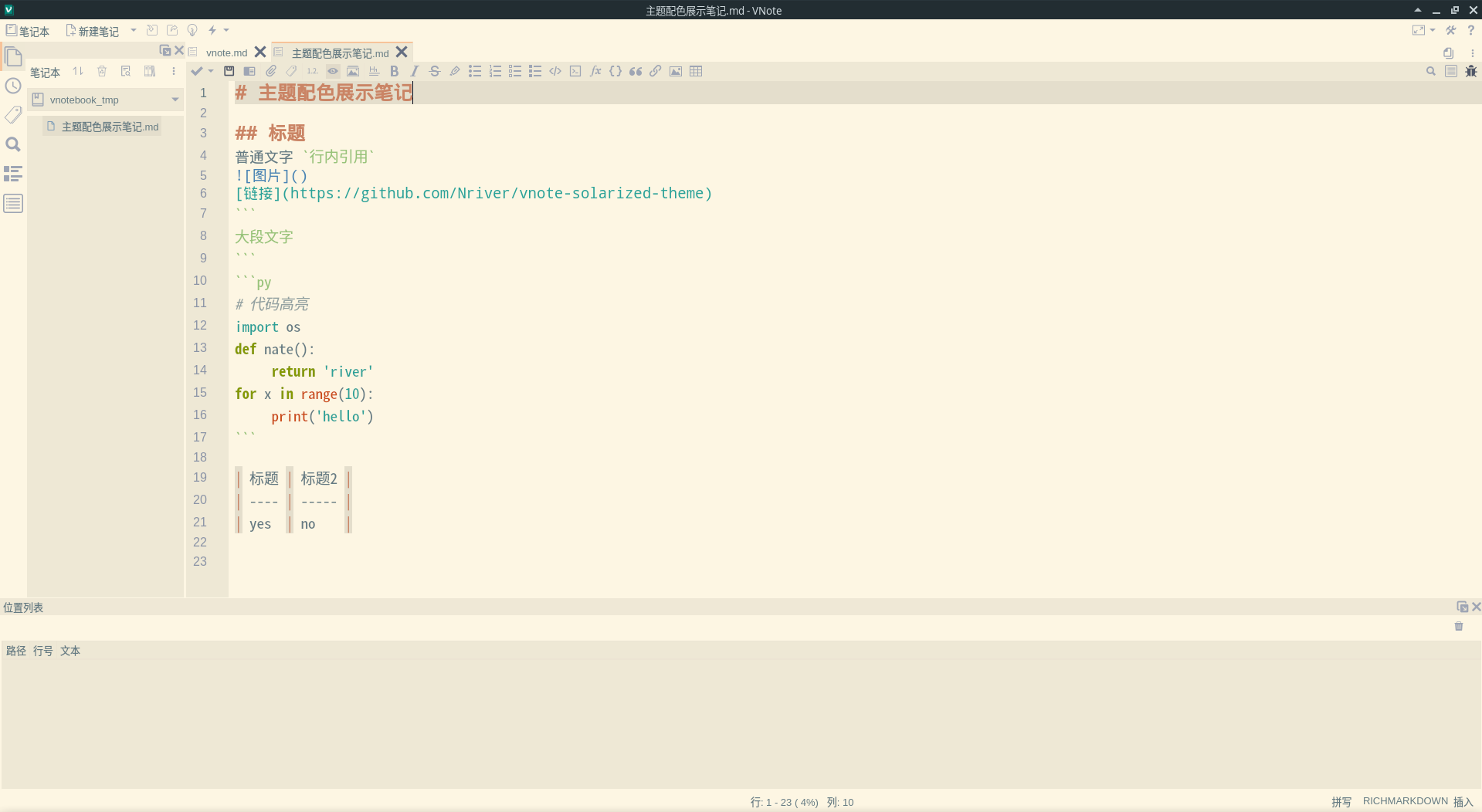Click the import icon in main toolbar
This screenshot has width=1482, height=812.
click(152, 30)
